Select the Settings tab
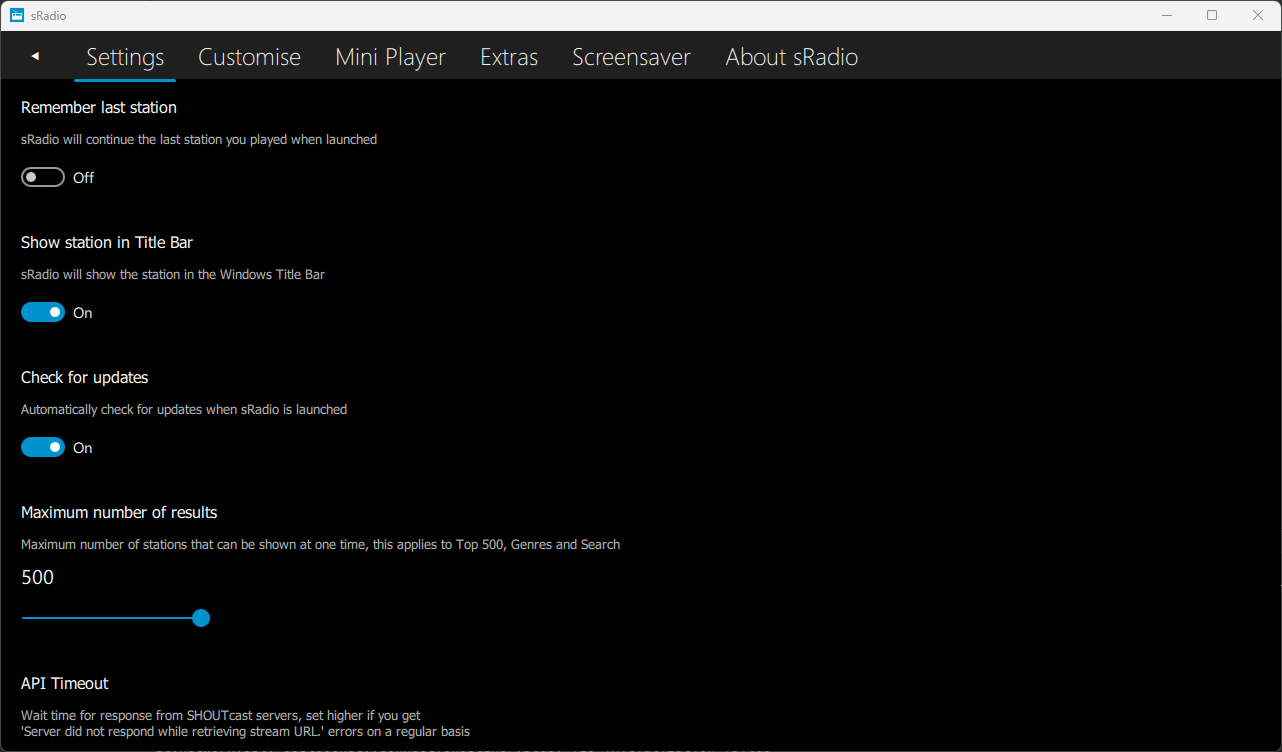 pos(125,57)
